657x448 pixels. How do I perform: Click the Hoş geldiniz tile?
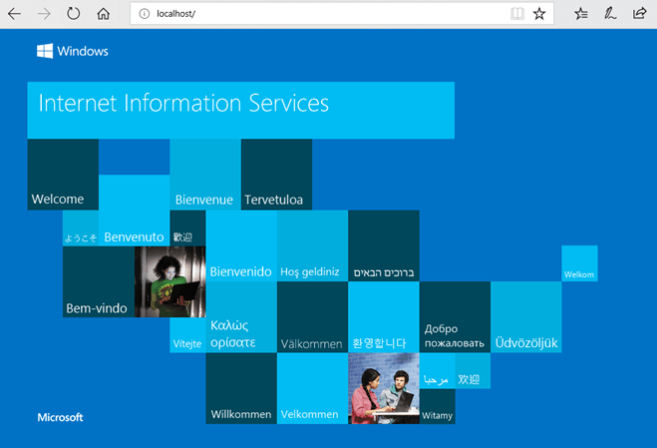[312, 246]
